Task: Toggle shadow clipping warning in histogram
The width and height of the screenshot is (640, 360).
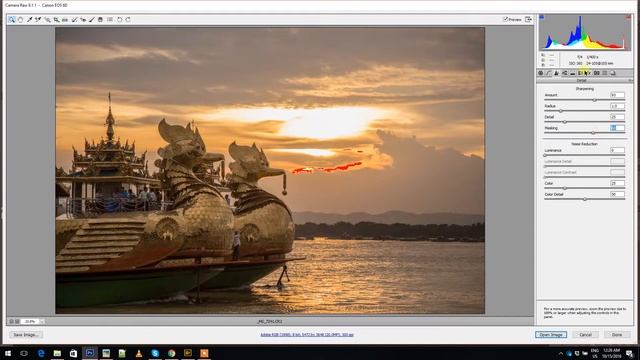Action: click(542, 17)
